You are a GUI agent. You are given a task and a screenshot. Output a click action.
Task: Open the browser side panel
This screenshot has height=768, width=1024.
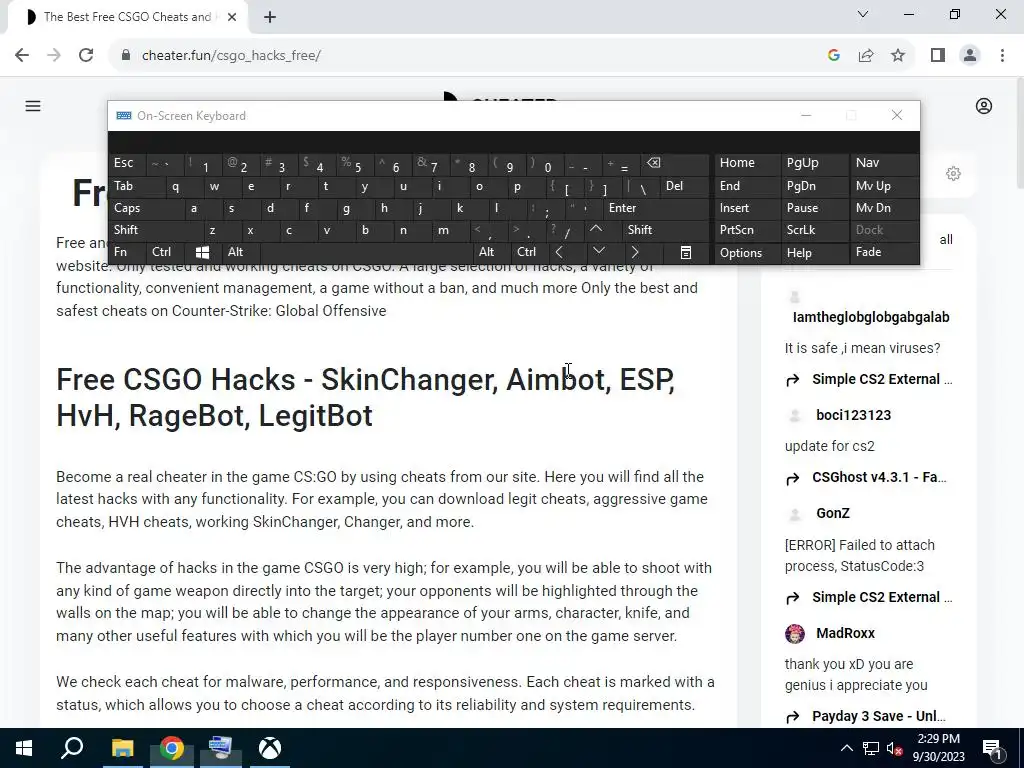pos(938,56)
